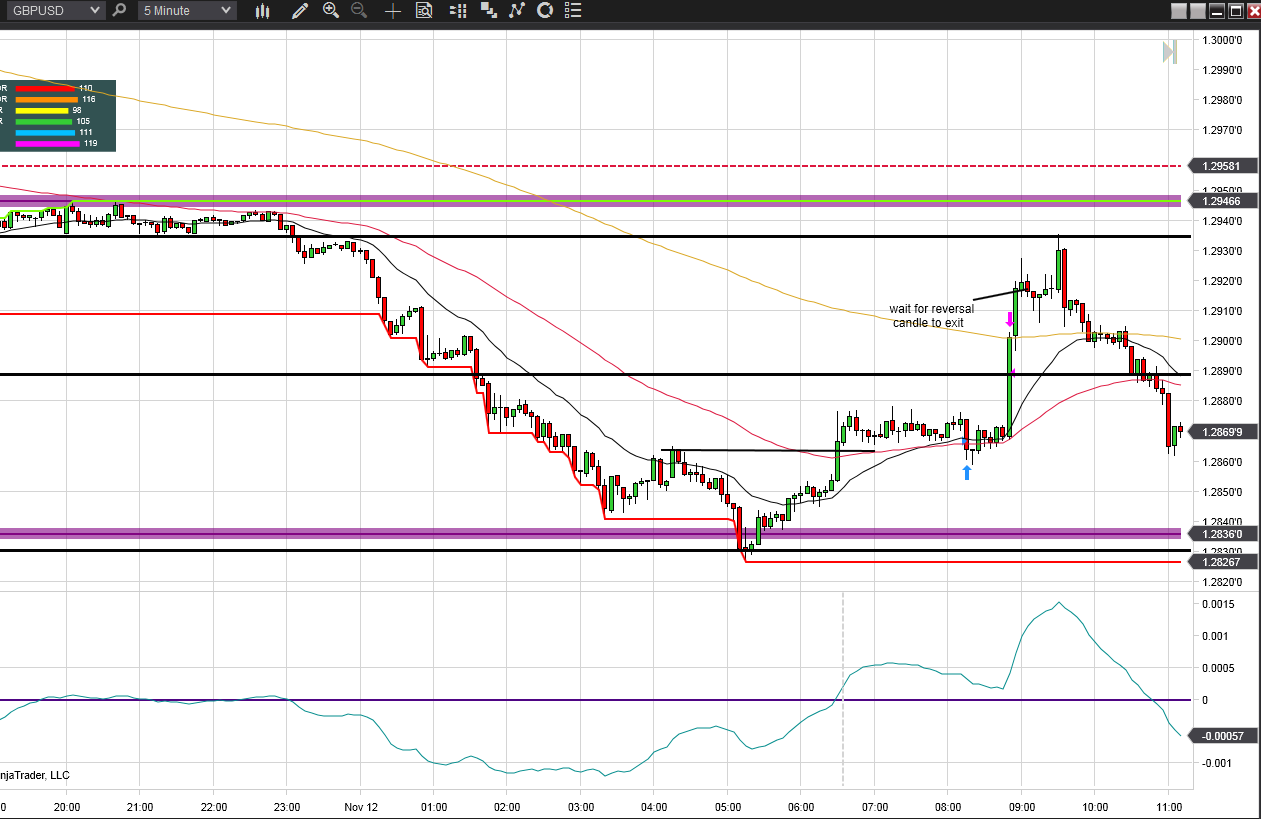Click the -0.001 indicator scale label

1216,763
